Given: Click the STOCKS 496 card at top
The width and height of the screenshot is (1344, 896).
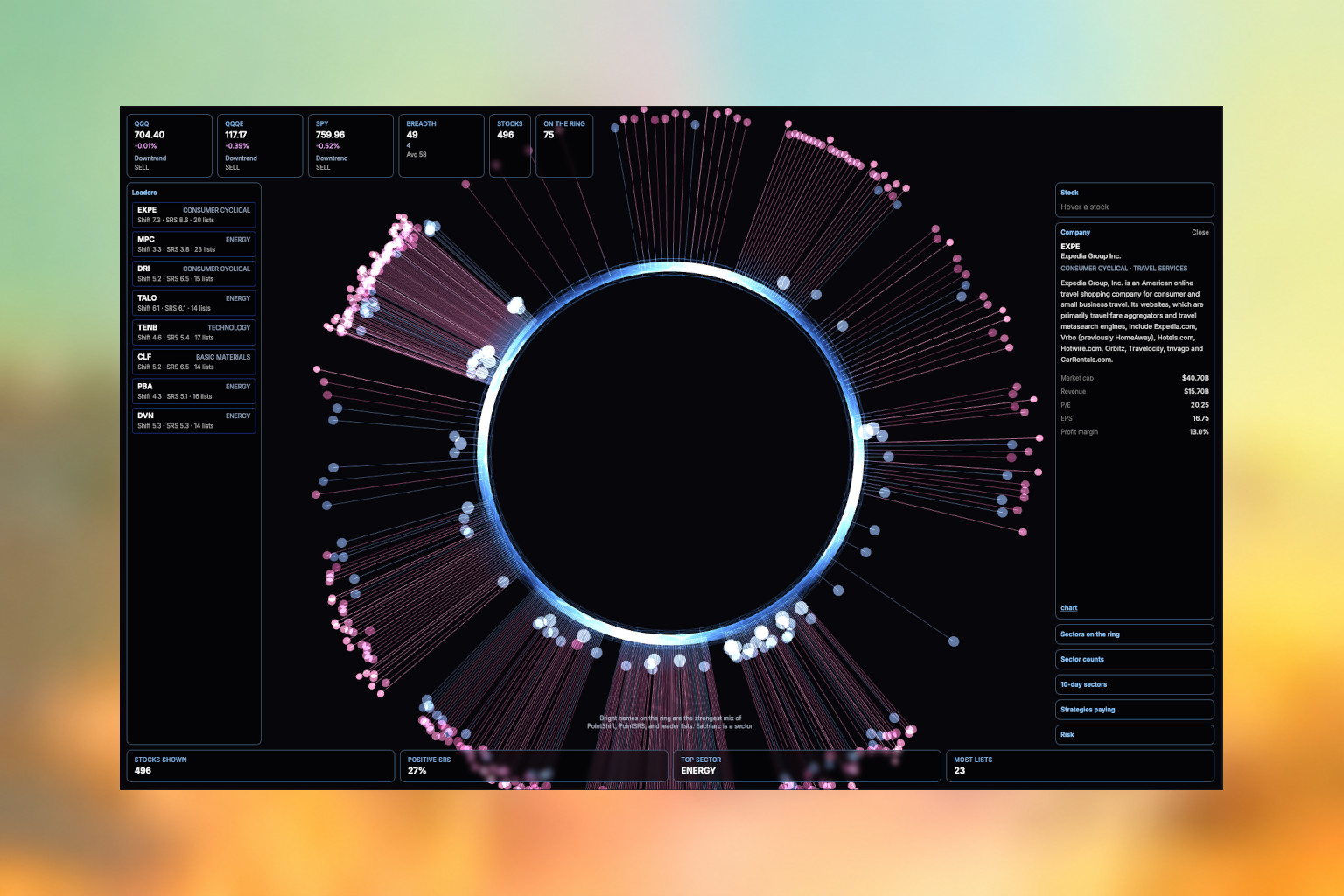Looking at the screenshot, I should 510,145.
